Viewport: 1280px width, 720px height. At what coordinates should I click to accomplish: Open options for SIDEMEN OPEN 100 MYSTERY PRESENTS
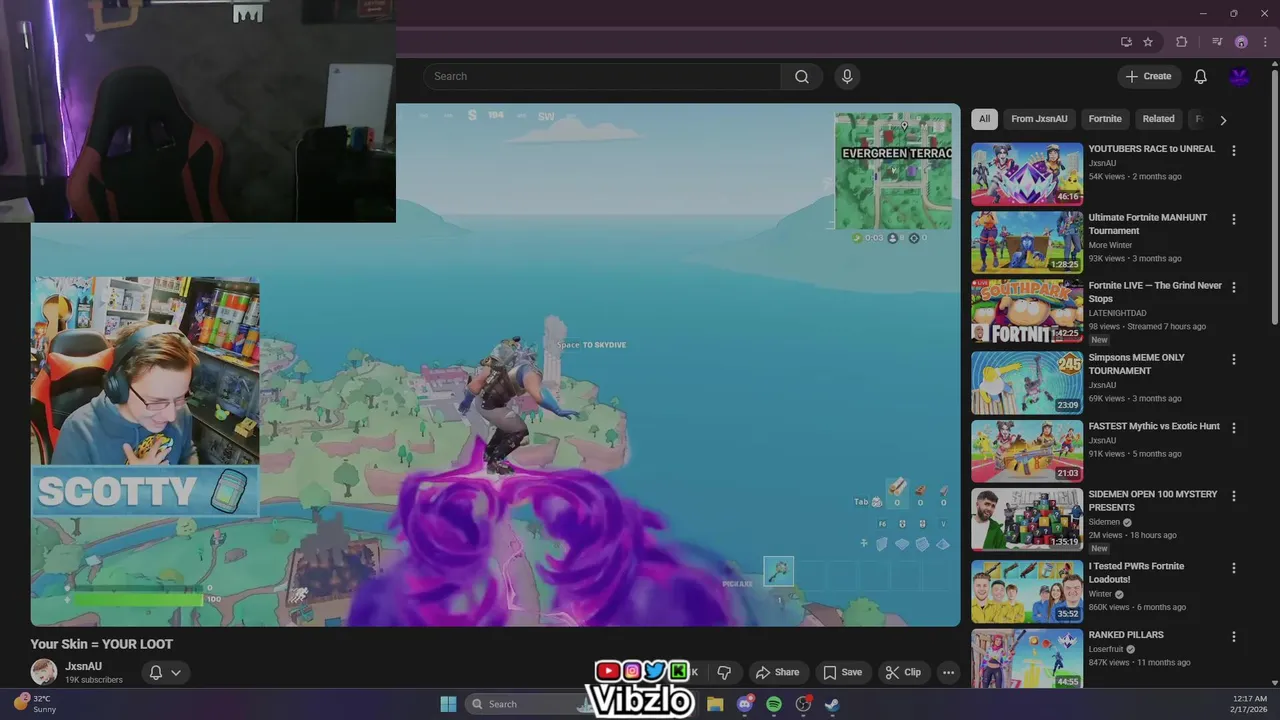(x=1233, y=496)
